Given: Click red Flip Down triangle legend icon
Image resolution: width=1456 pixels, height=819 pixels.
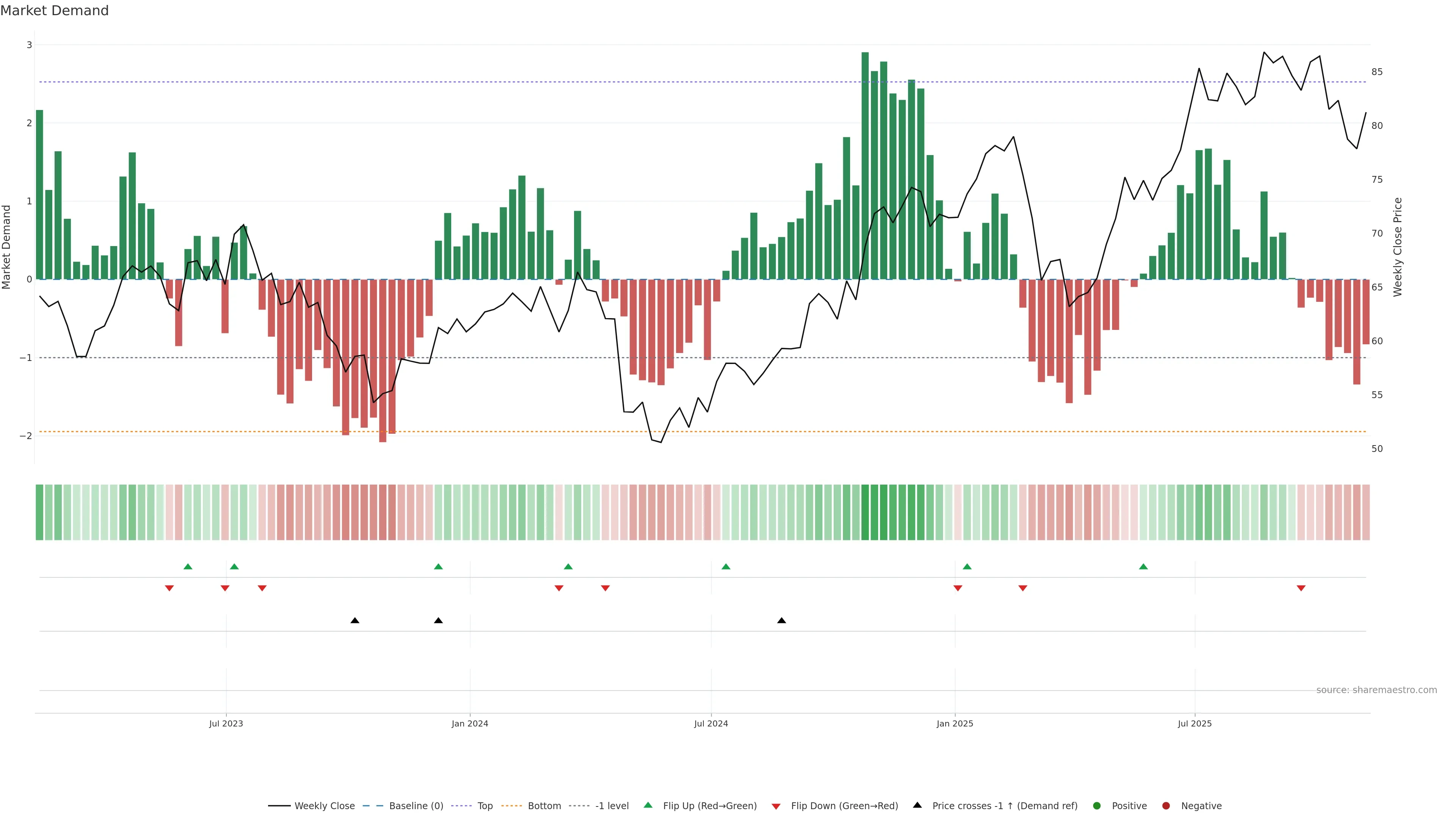Looking at the screenshot, I should 776,806.
